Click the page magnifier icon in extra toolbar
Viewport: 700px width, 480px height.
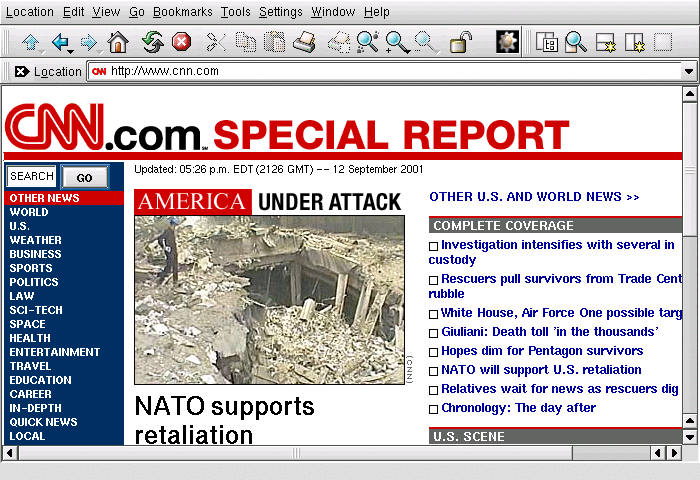575,42
